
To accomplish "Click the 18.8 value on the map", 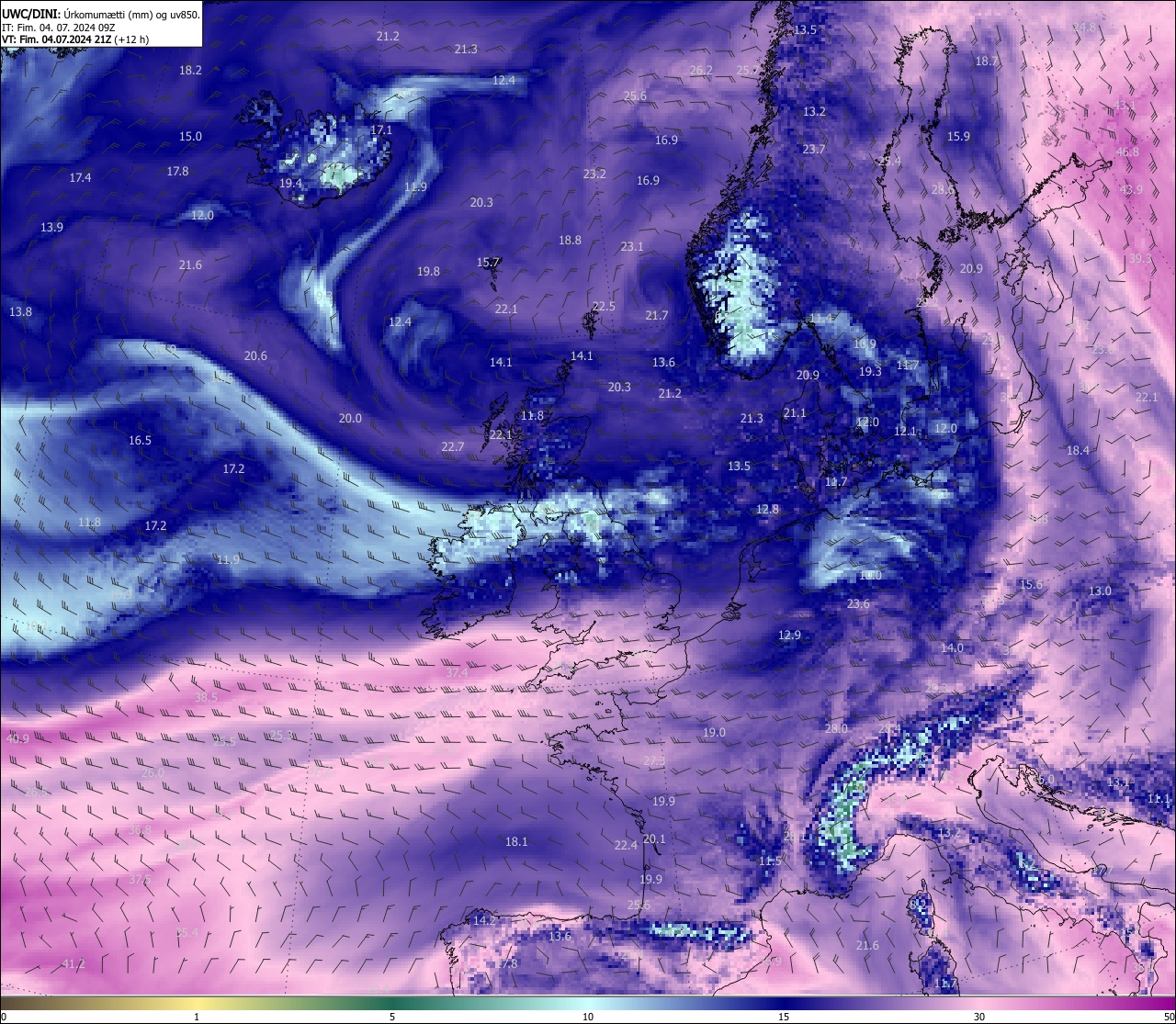I will point(570,240).
